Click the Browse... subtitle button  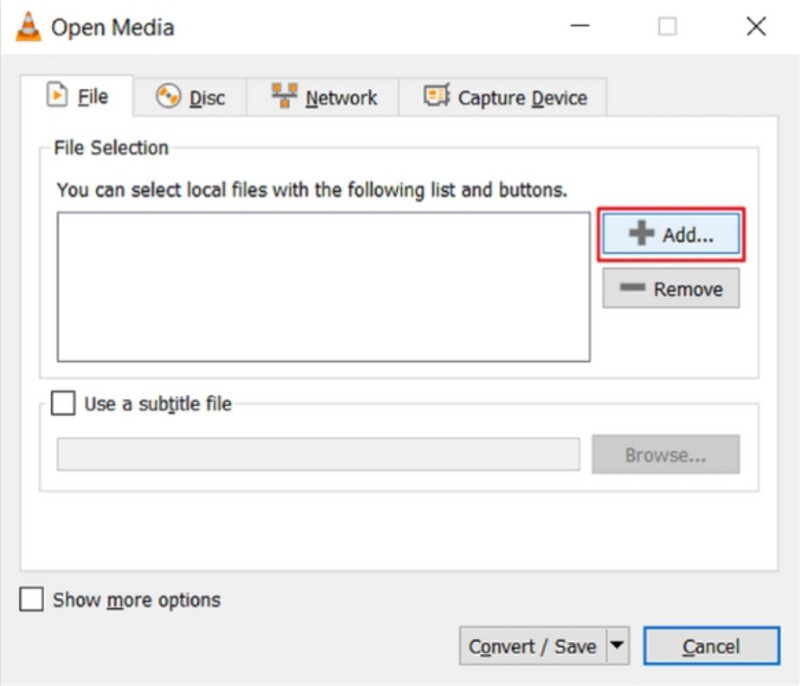pos(665,455)
